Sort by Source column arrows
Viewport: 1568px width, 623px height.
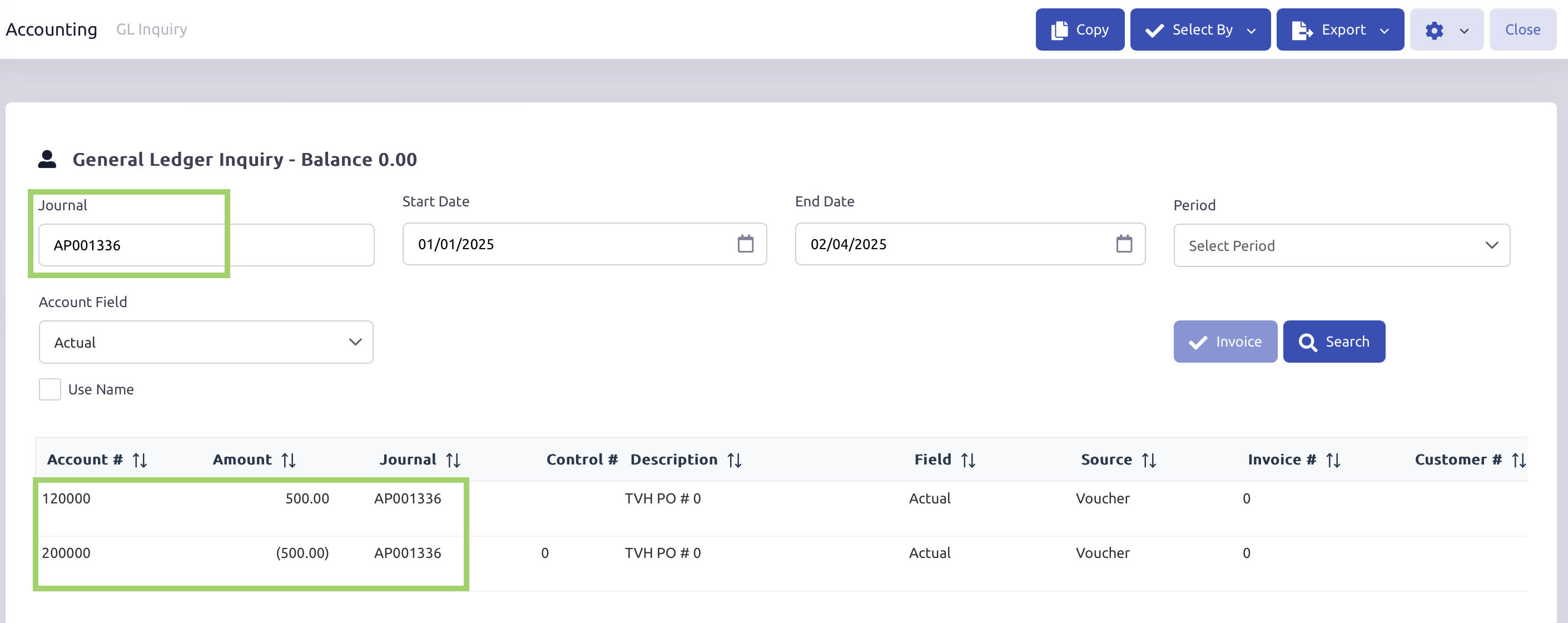tap(1149, 460)
